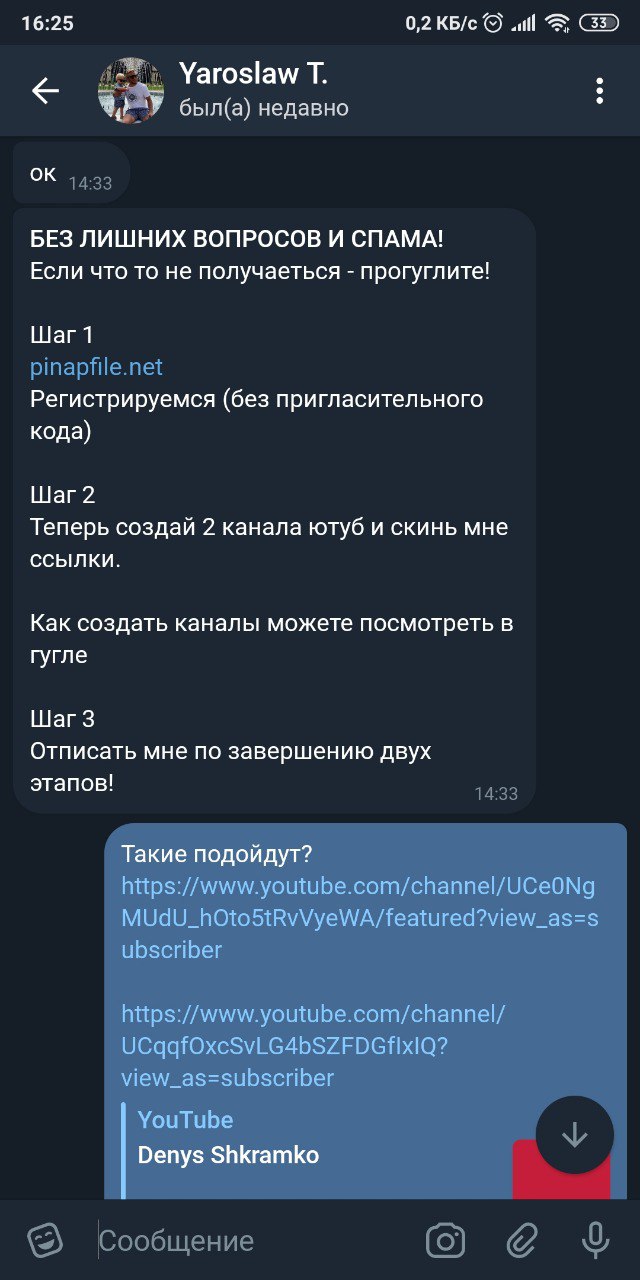
Task: Tap the paperclip attach icon
Action: tap(521, 1241)
